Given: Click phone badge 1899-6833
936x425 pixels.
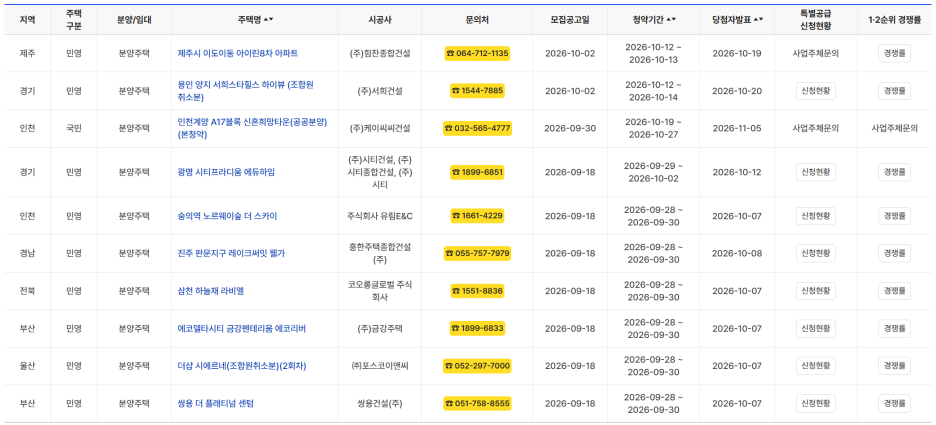Looking at the screenshot, I should click(477, 328).
